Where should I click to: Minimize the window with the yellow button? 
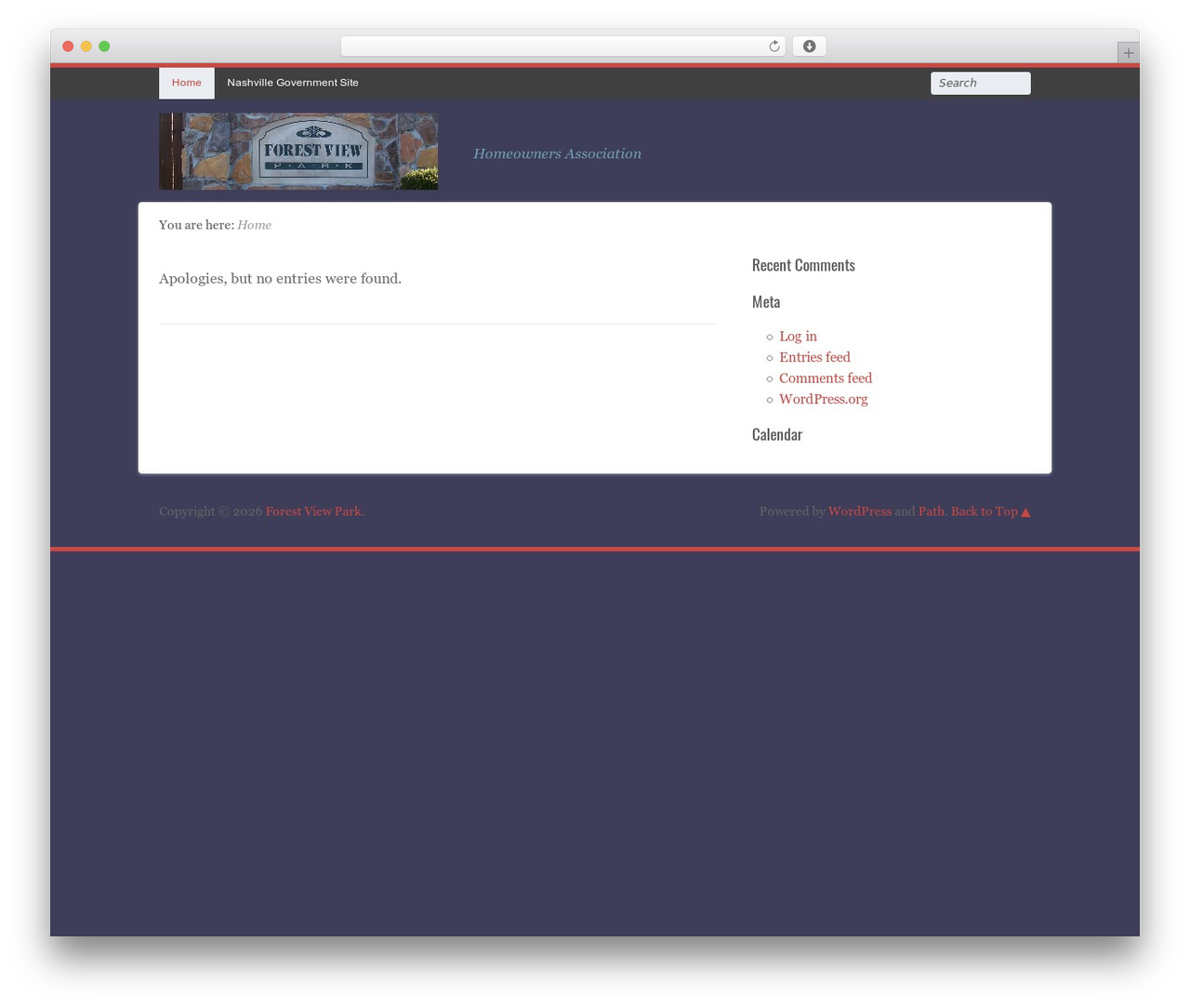click(86, 46)
